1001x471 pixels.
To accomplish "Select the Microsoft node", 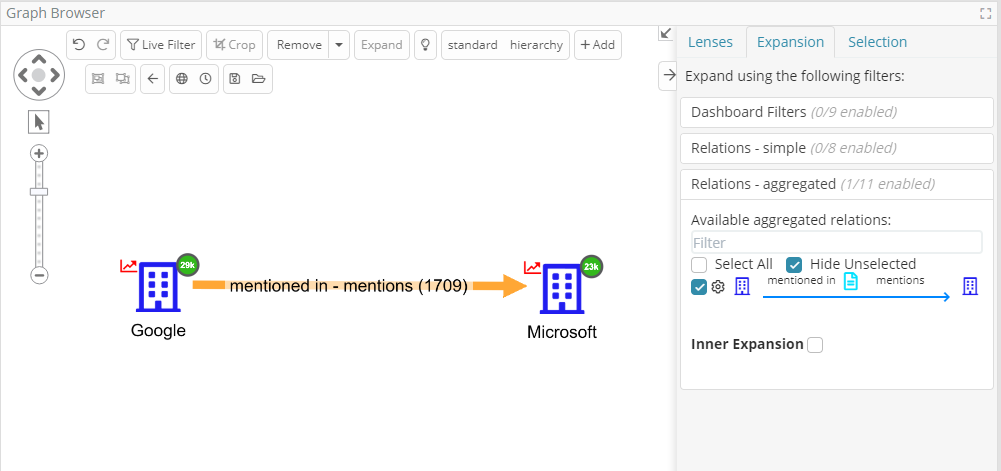I will point(562,289).
